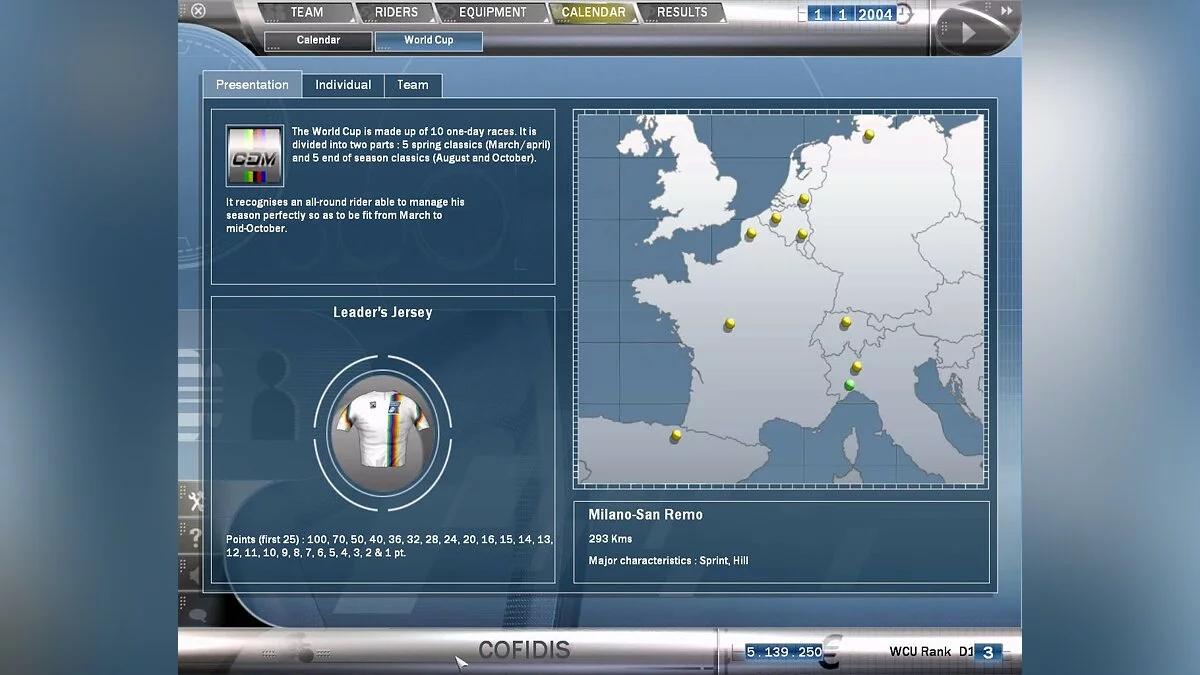
Task: Open the EQUIPMENT main menu tab
Action: pos(493,13)
